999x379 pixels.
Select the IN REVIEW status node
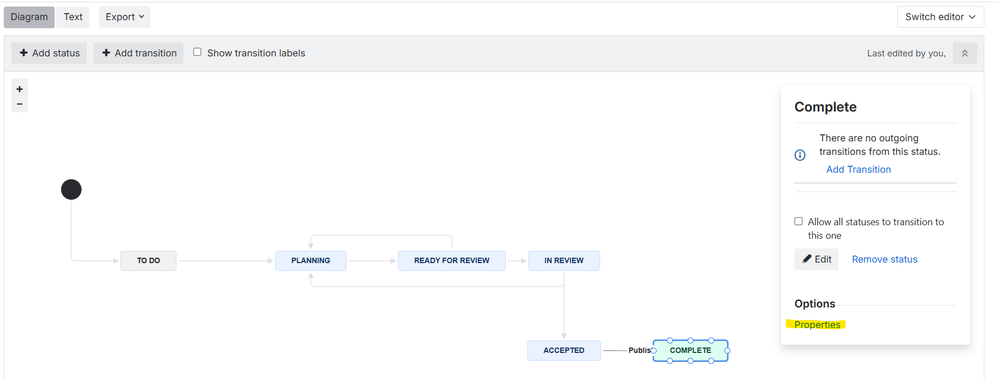click(564, 261)
